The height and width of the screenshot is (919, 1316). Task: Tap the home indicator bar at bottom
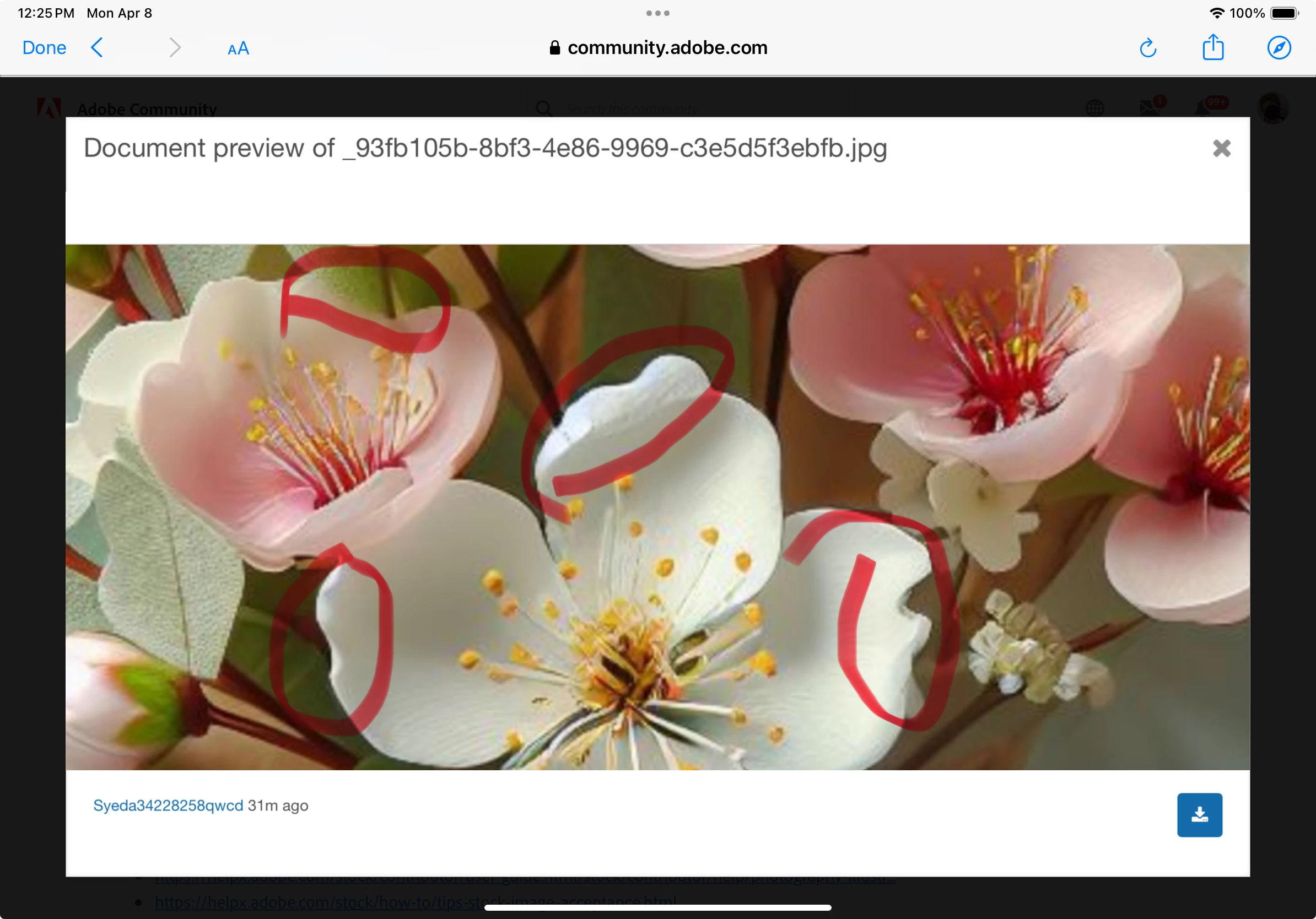pos(657,907)
